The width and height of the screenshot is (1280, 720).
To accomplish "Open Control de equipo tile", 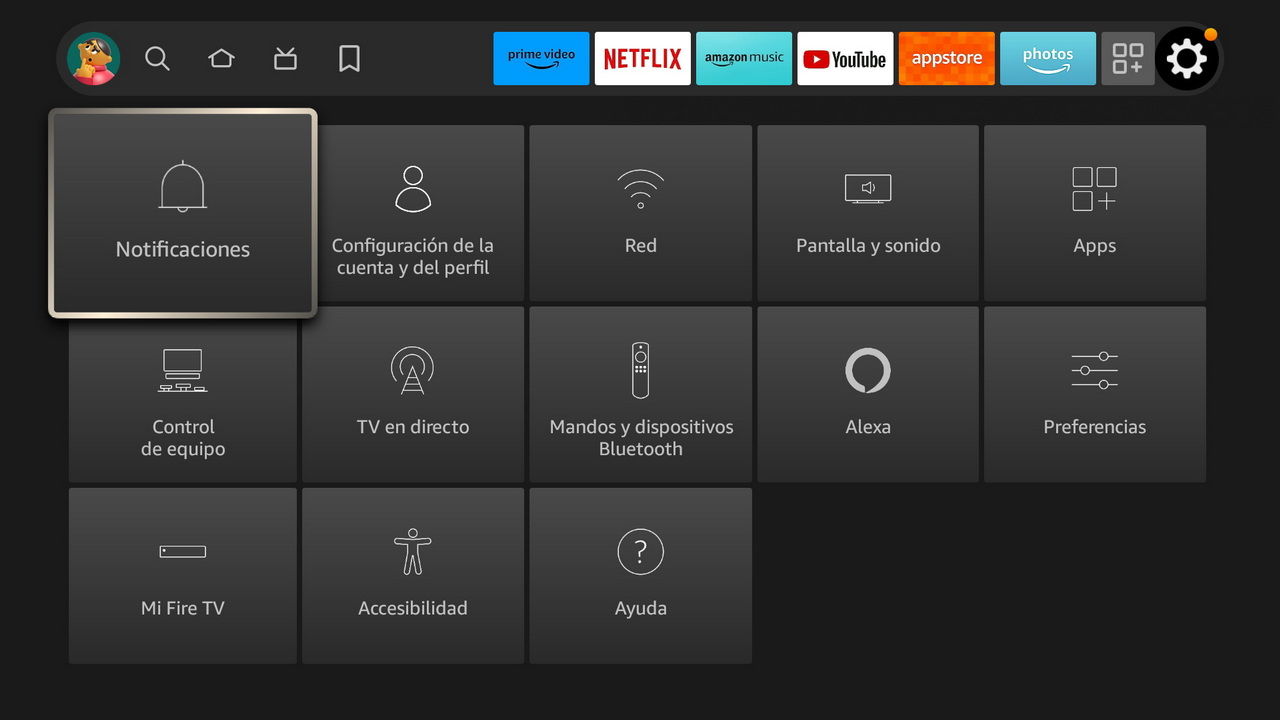I will (x=183, y=394).
